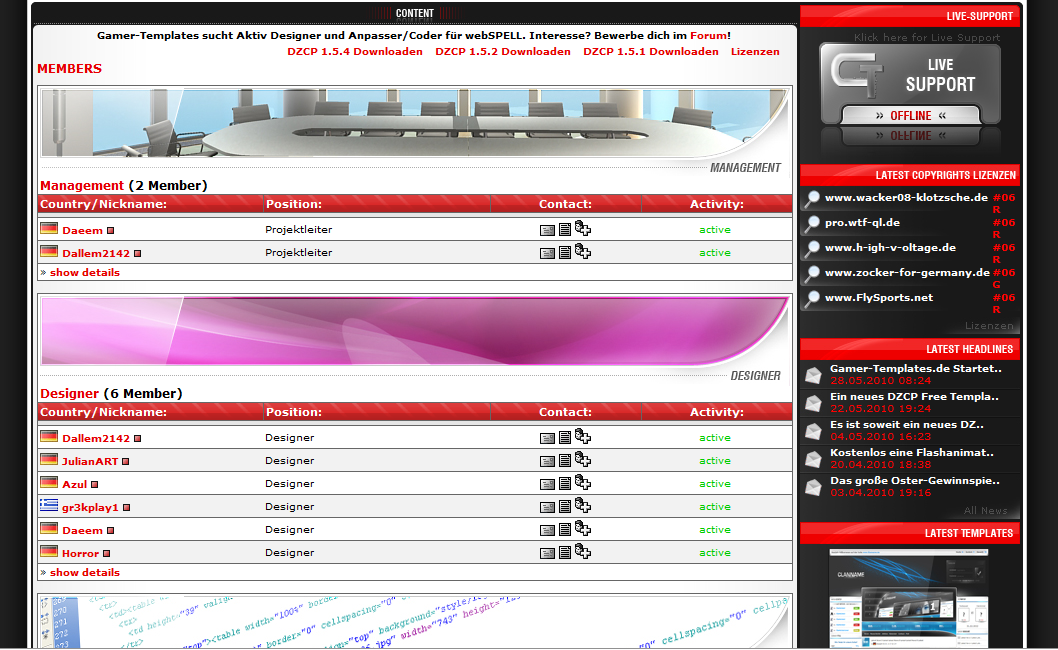Click magnifier icon beside pro.wtf-ql.de
The image size is (1058, 650).
[812, 223]
